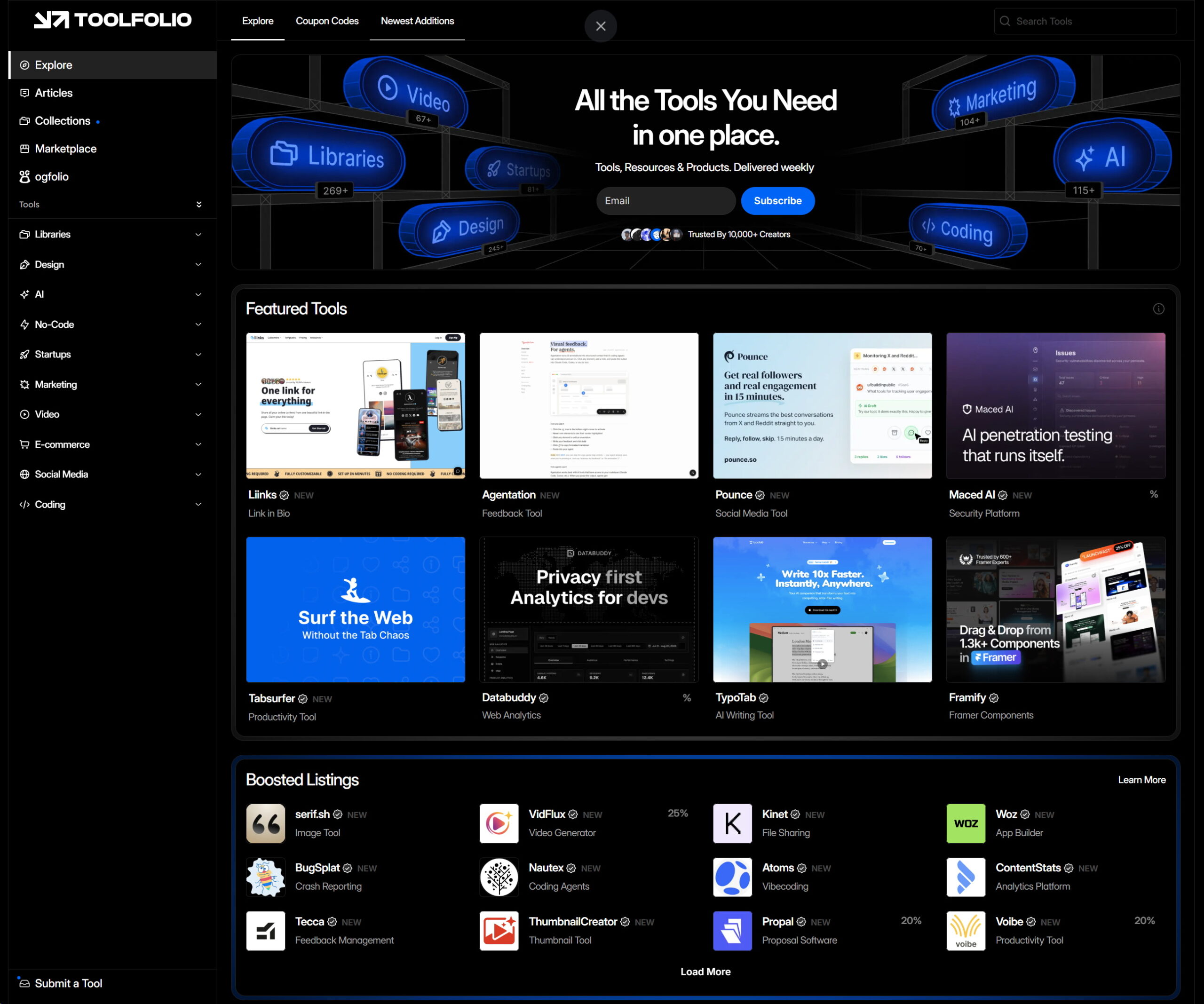This screenshot has height=1004, width=1204.
Task: Click the Learn More link
Action: [1141, 780]
